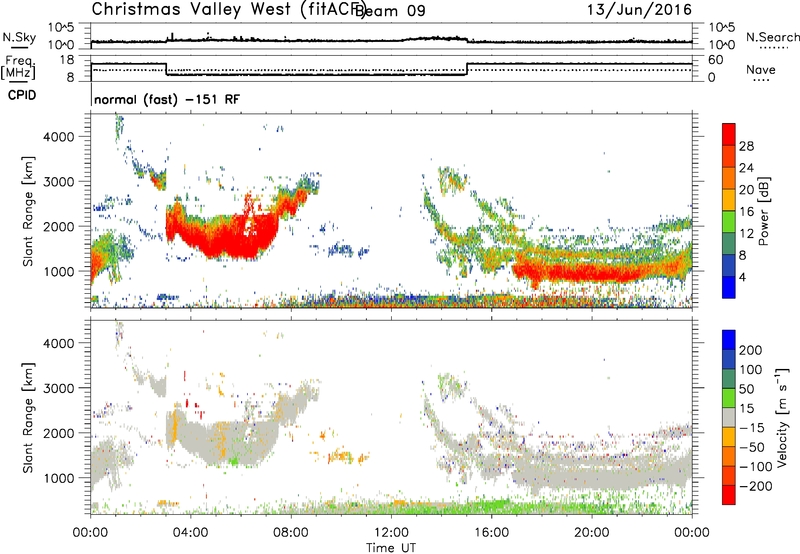Screen dimensions: 800x554
Task: Click the green 12 dB segment of the power colorbar
Action: [729, 222]
